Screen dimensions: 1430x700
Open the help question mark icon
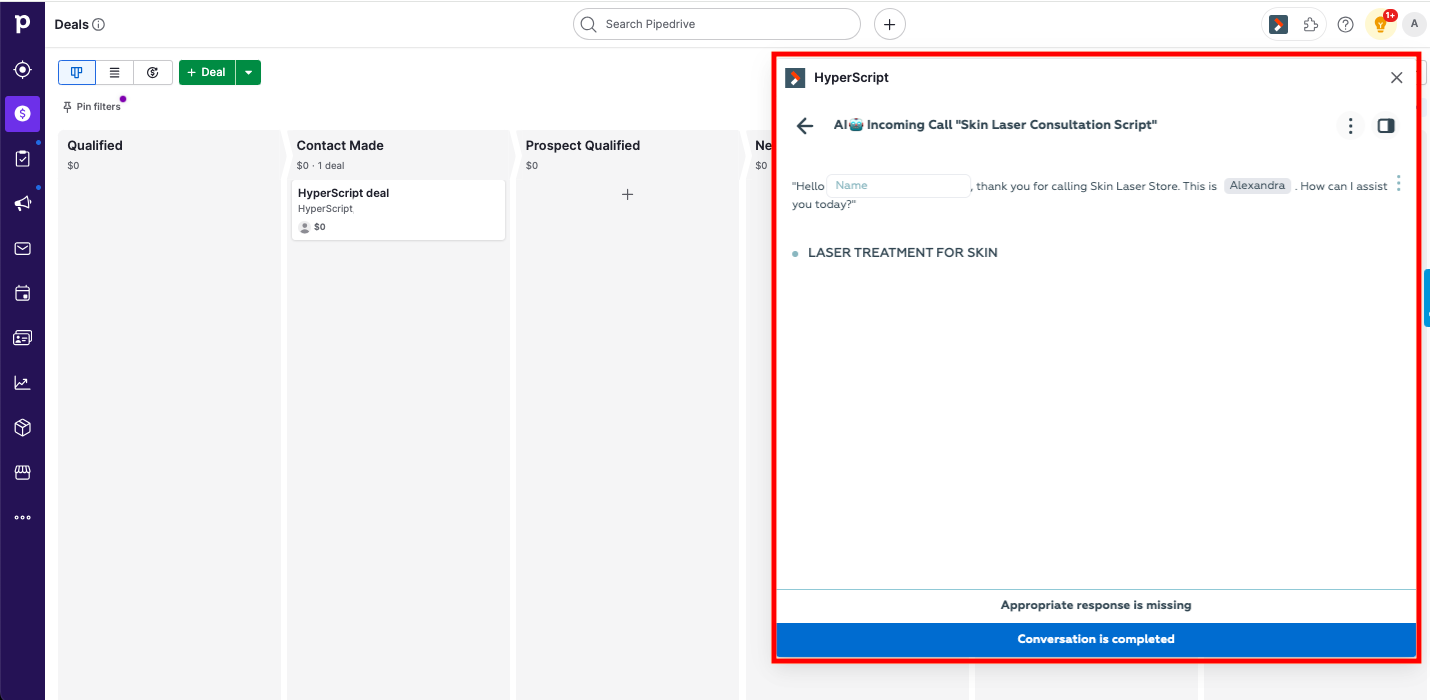(x=1345, y=24)
